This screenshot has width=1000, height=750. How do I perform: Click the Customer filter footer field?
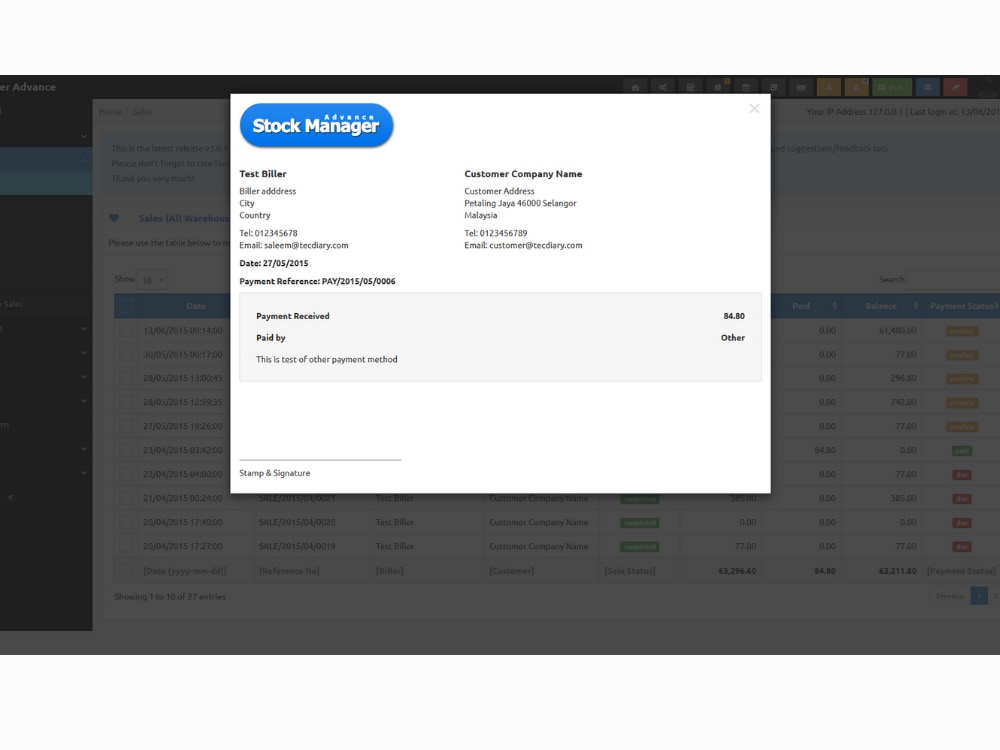(x=511, y=571)
